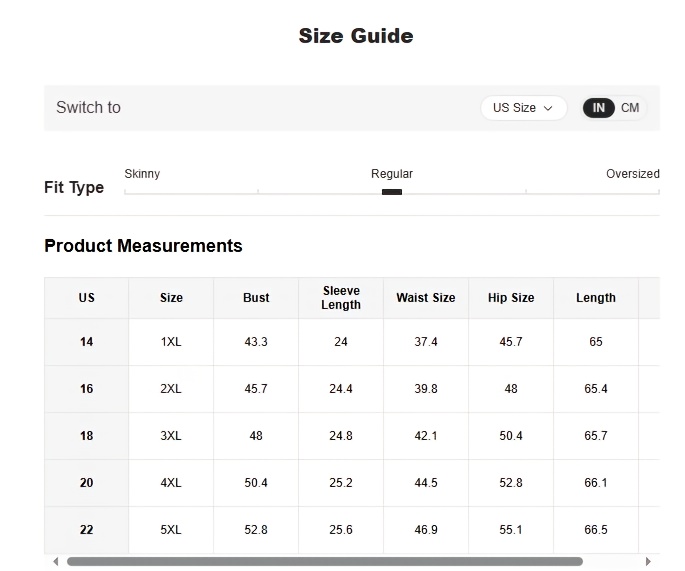Click the left scroll arrow
This screenshot has width=685, height=571.
pos(55,561)
